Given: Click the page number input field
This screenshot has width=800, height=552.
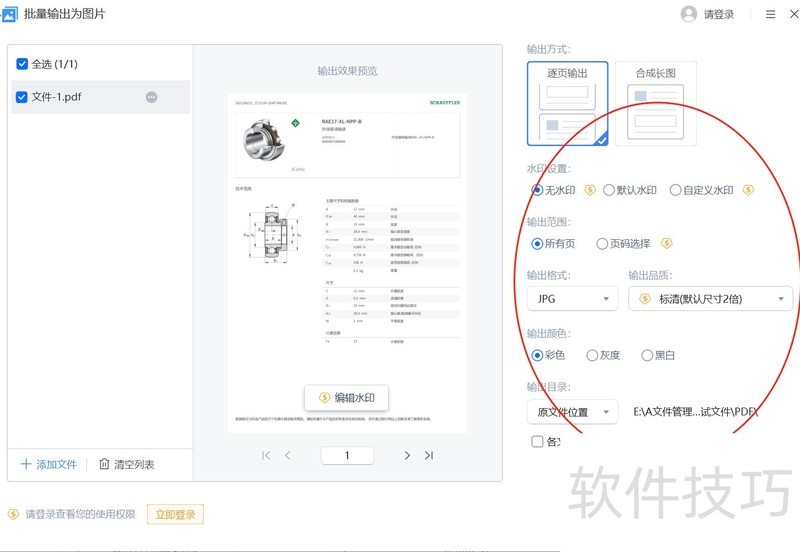Looking at the screenshot, I should (347, 455).
